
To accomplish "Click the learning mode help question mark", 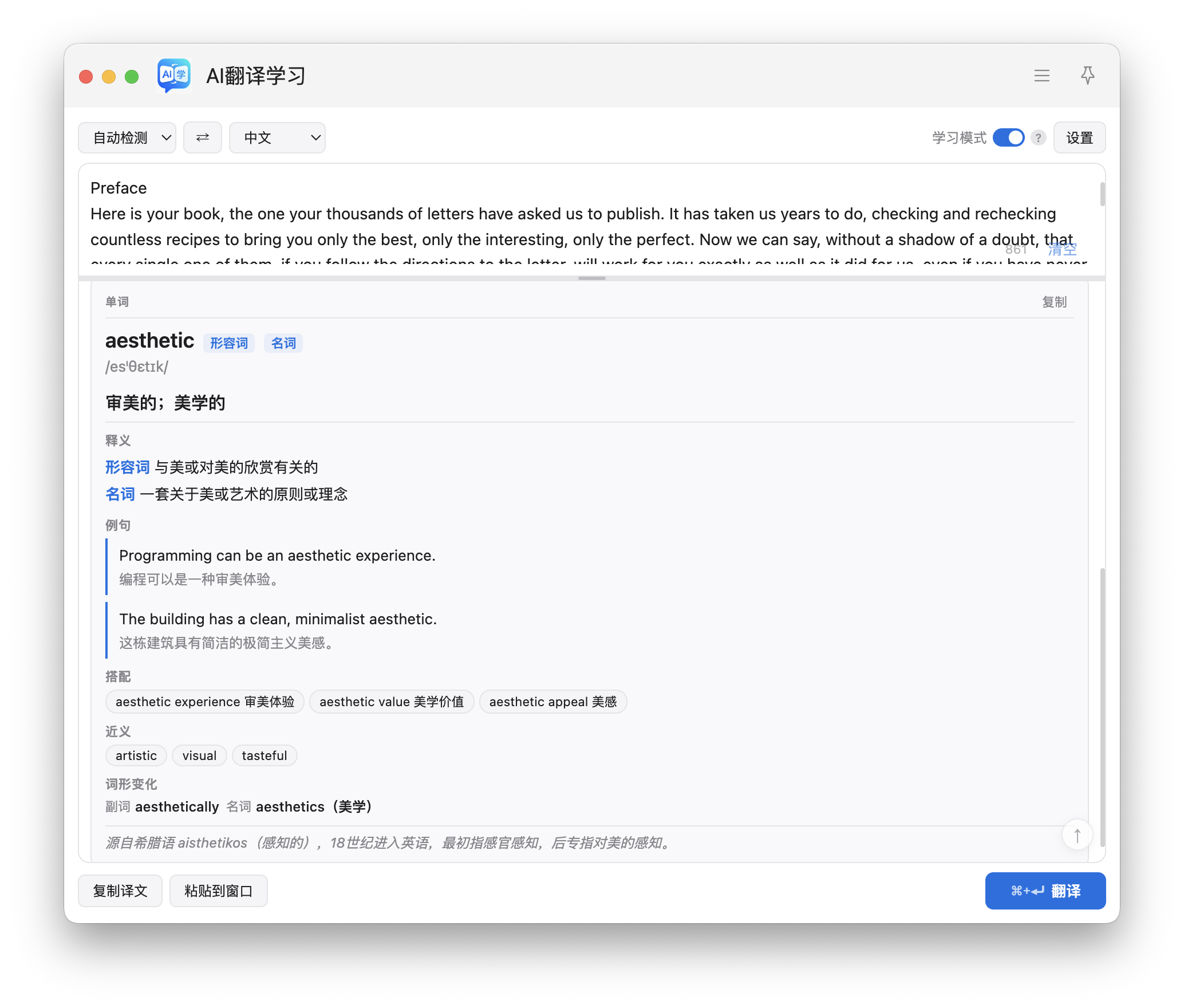I will (1038, 137).
